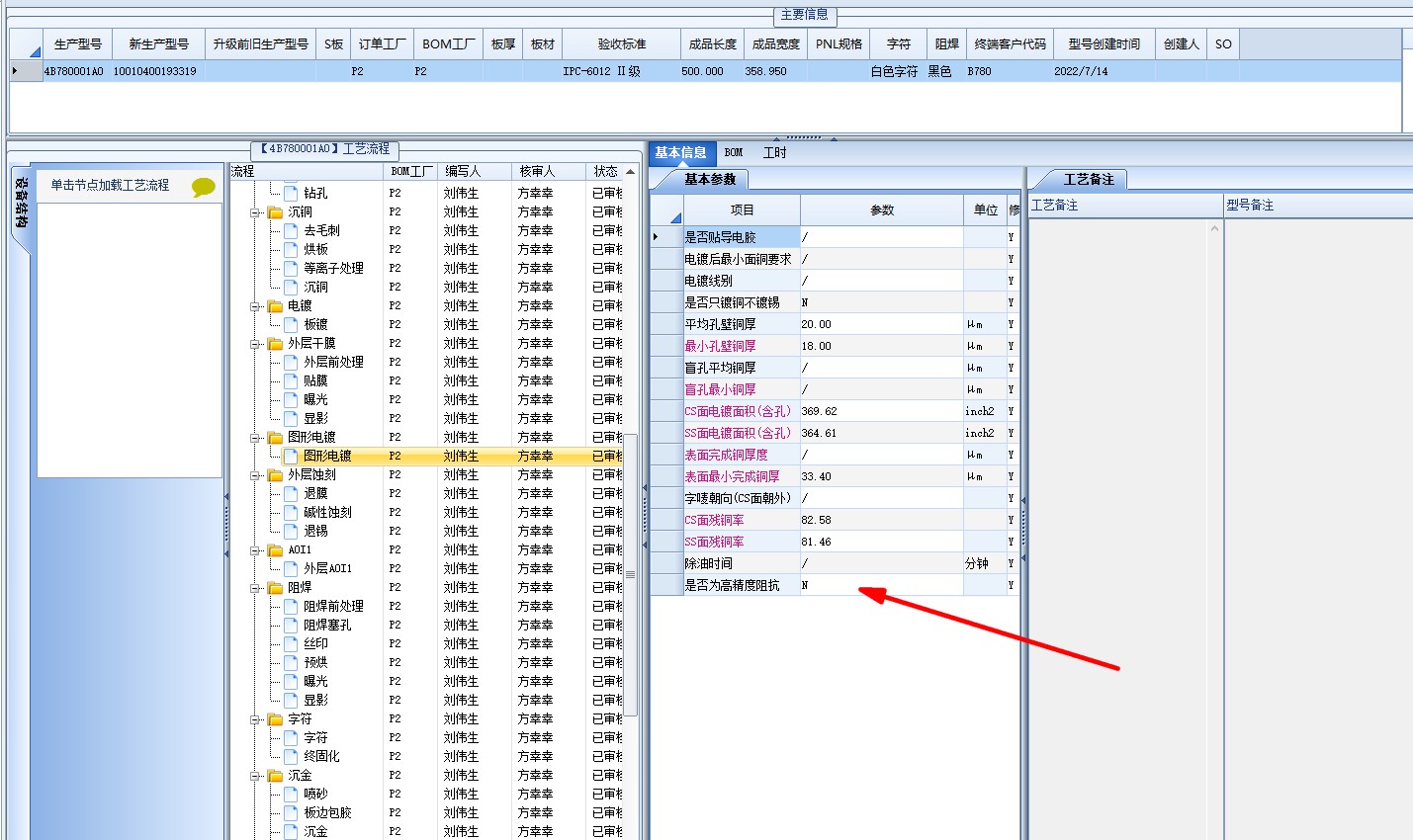Image resolution: width=1413 pixels, height=840 pixels.
Task: Click the 项目 column header
Action: [x=742, y=210]
